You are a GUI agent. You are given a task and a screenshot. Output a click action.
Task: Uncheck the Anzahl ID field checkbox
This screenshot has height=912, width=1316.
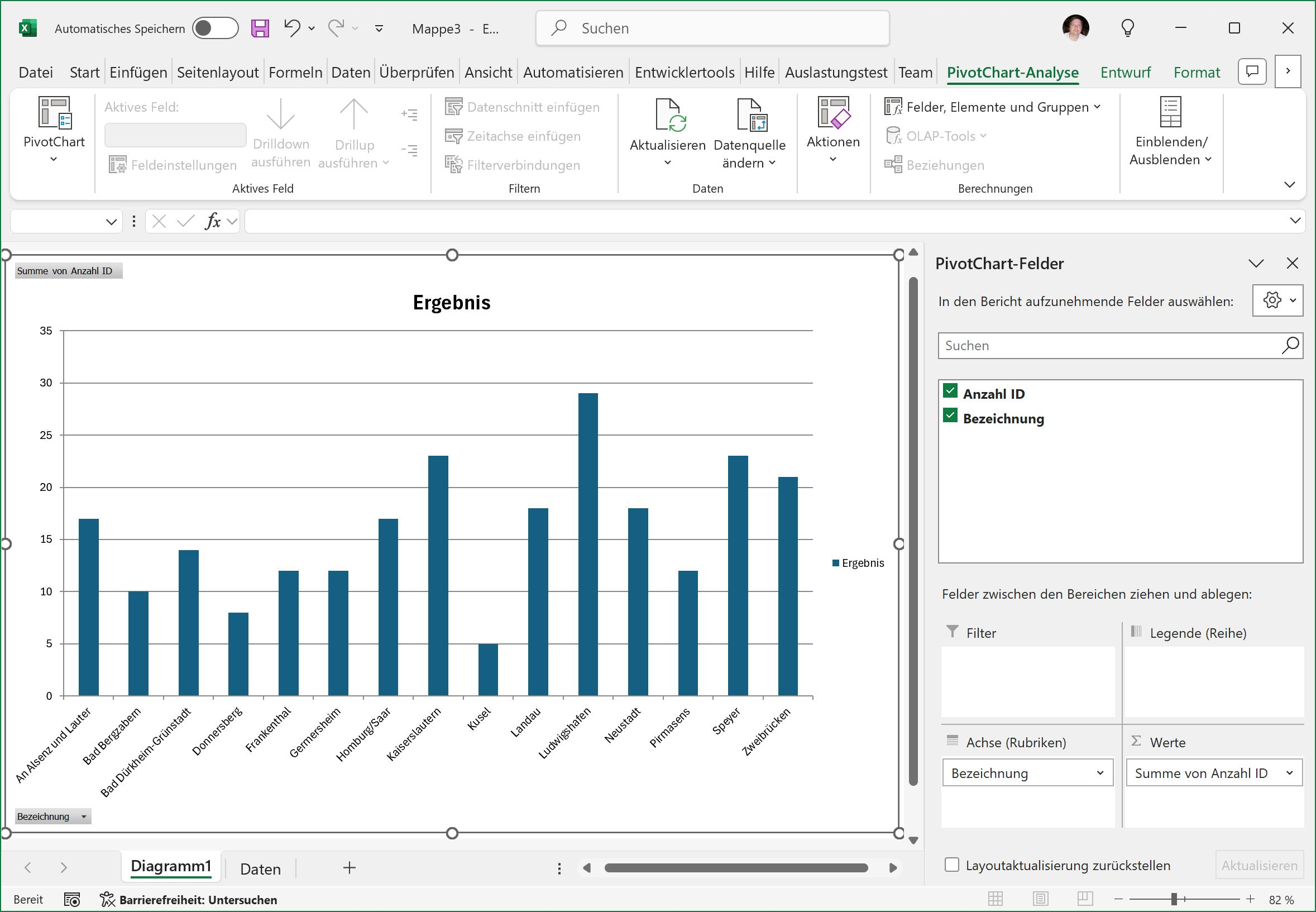(950, 391)
